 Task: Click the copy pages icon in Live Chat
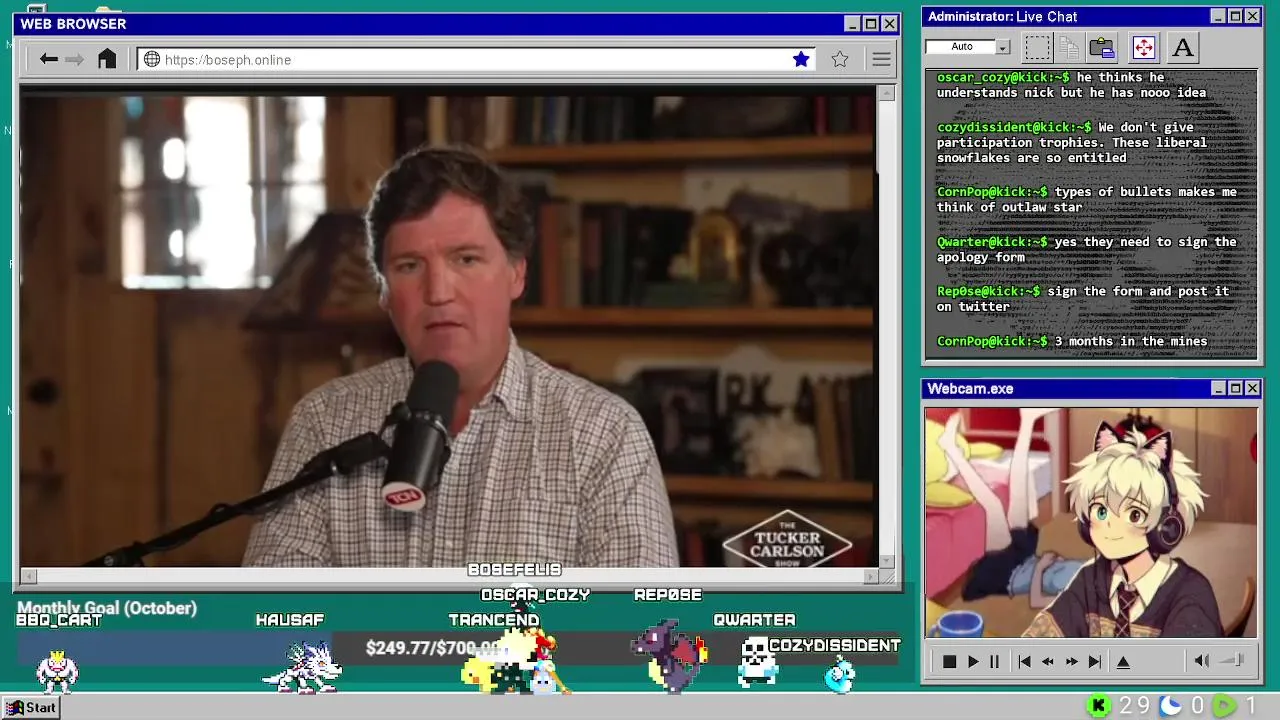pyautogui.click(x=1068, y=47)
